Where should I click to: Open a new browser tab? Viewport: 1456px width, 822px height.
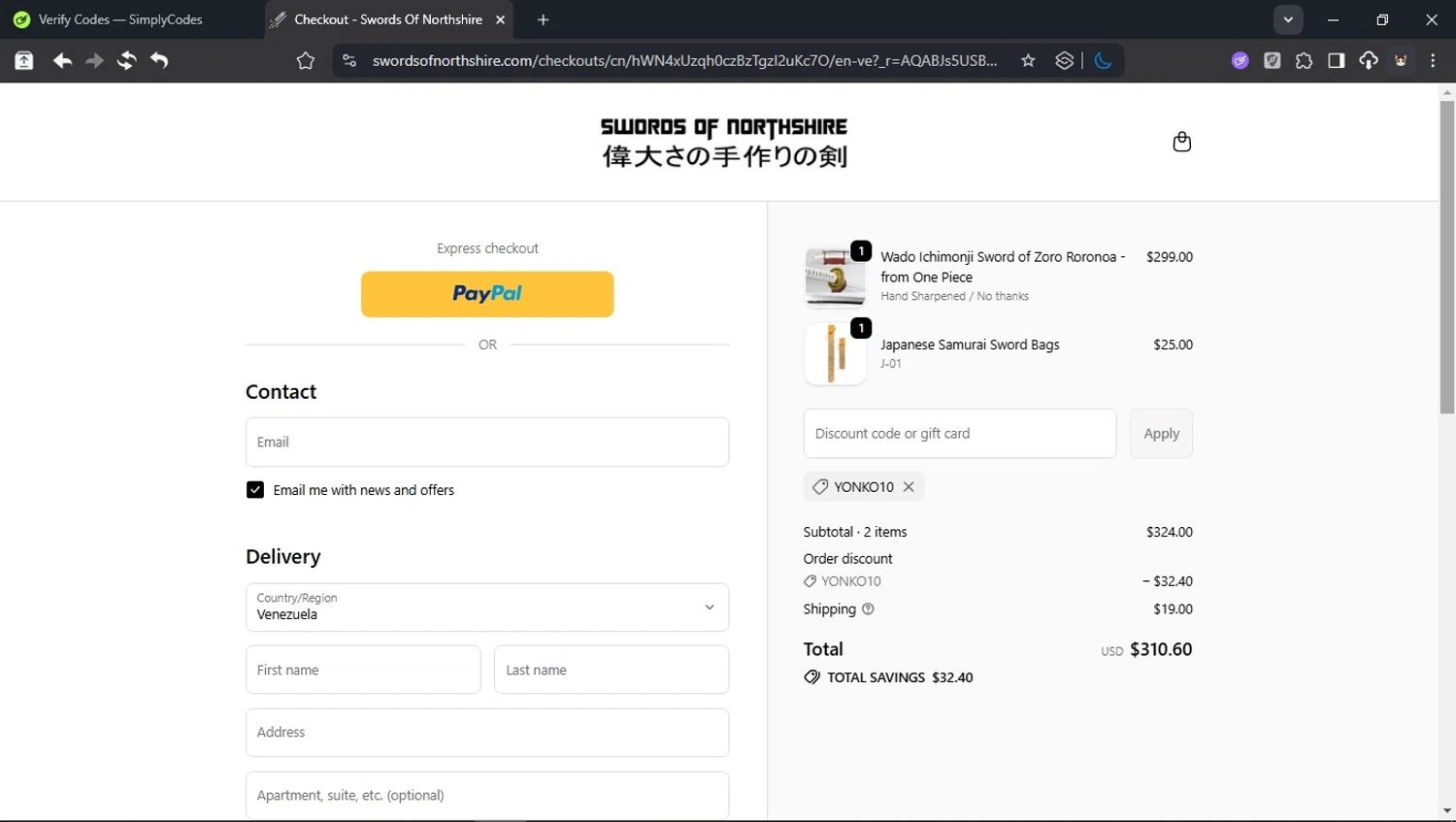pos(543,19)
